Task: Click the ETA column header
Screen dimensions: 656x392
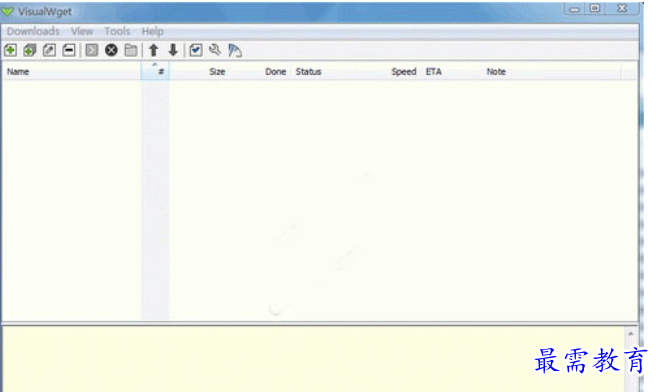Action: click(x=451, y=72)
